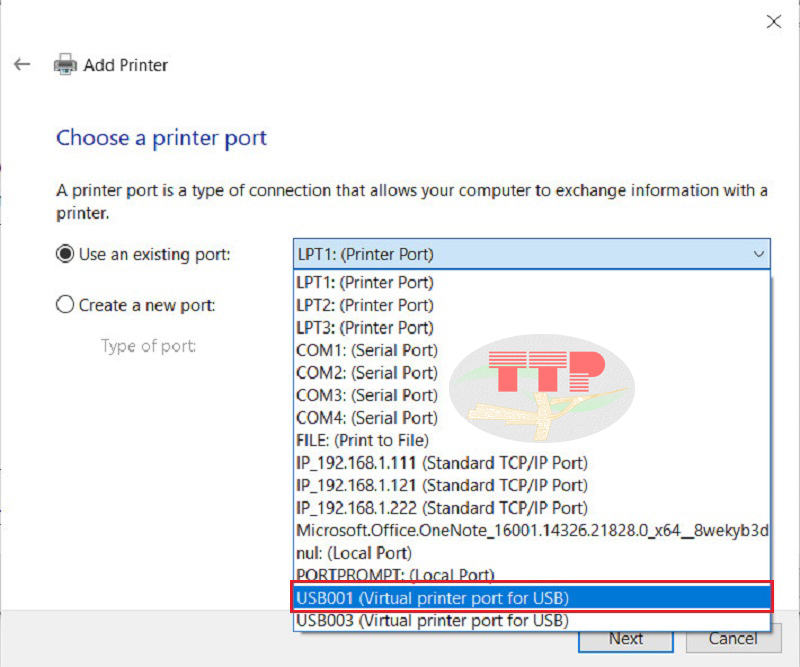Screen dimensions: 800x667
Task: Go back with the left arrow icon
Action: pyautogui.click(x=22, y=64)
